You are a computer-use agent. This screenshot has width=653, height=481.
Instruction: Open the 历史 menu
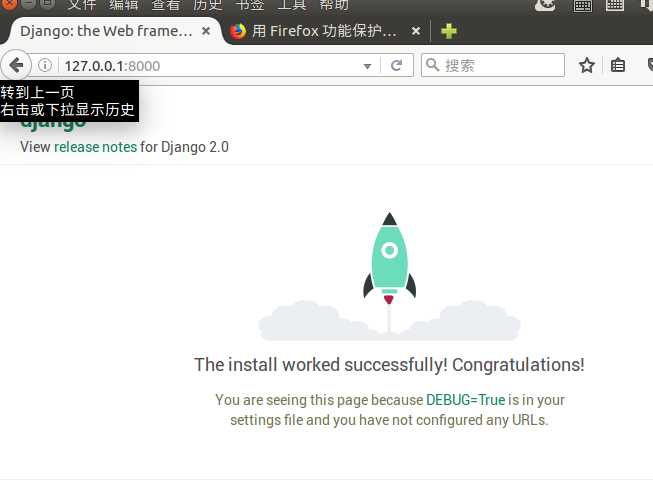coord(207,5)
